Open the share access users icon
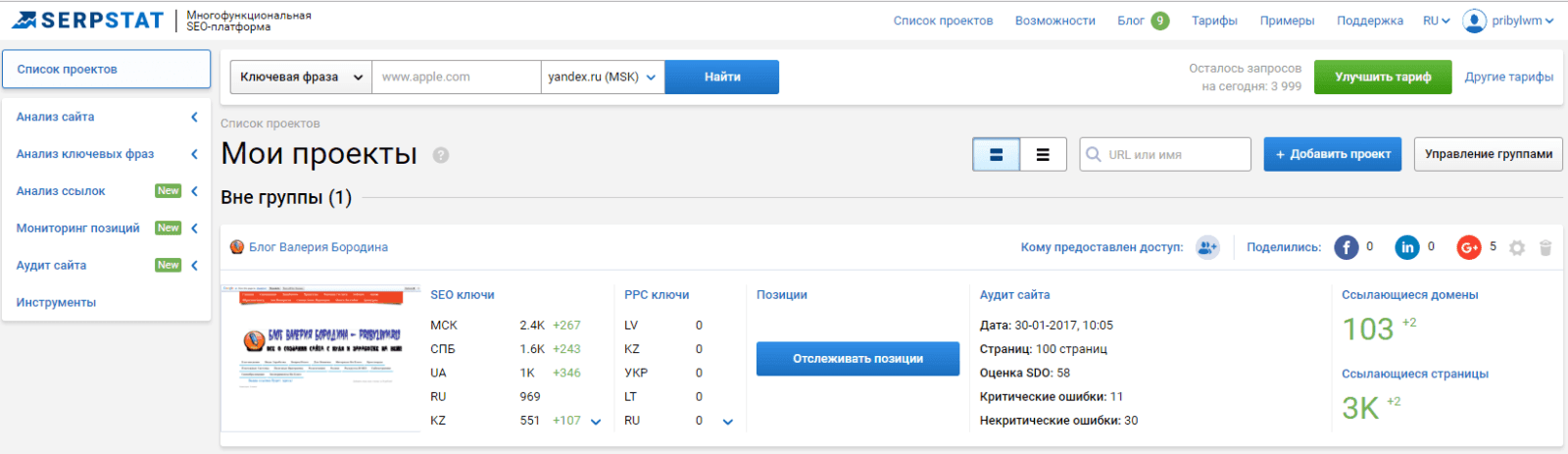Viewport: 1568px width, 454px height. coord(1207,247)
